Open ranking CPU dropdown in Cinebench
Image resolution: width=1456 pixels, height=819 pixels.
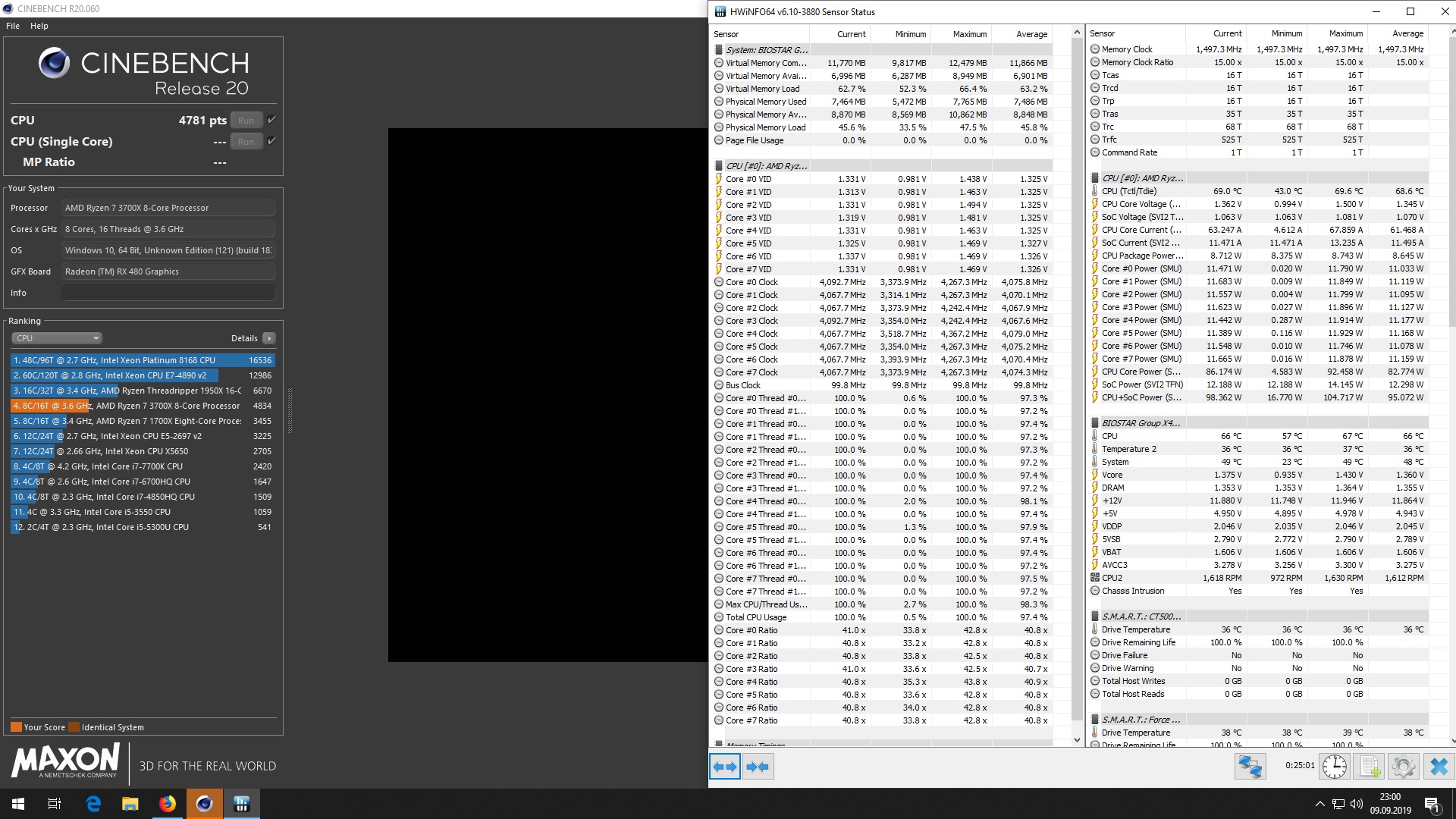click(57, 338)
